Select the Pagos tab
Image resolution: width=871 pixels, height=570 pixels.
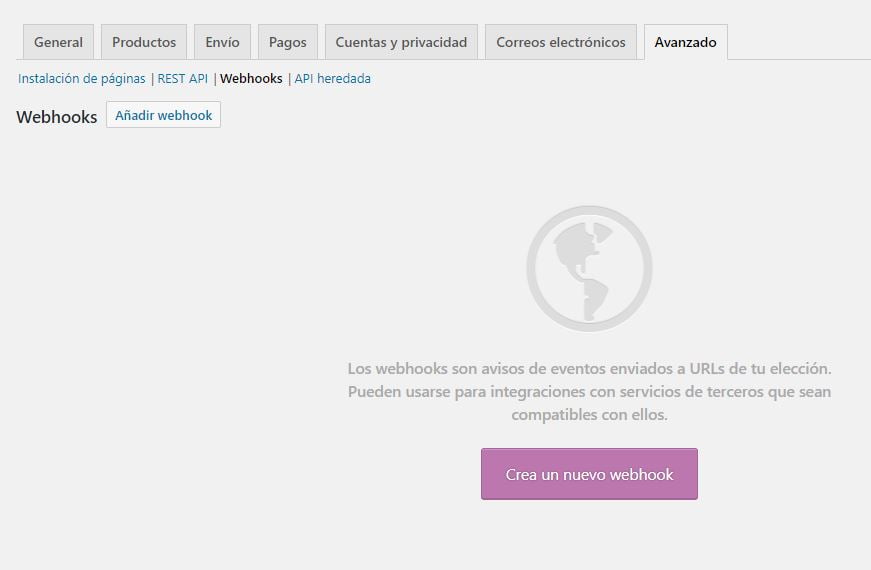click(x=288, y=42)
